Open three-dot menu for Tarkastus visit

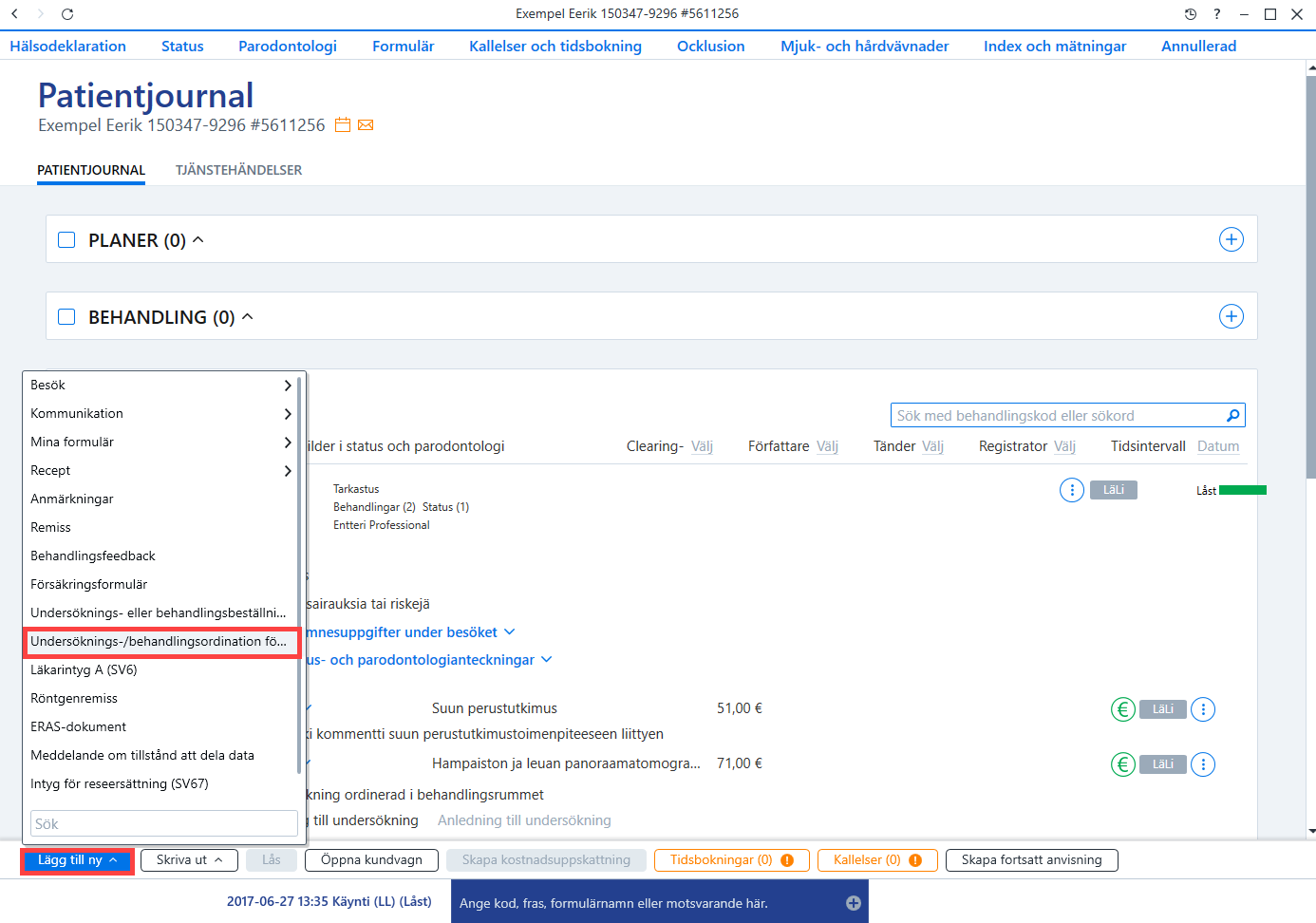(1072, 490)
